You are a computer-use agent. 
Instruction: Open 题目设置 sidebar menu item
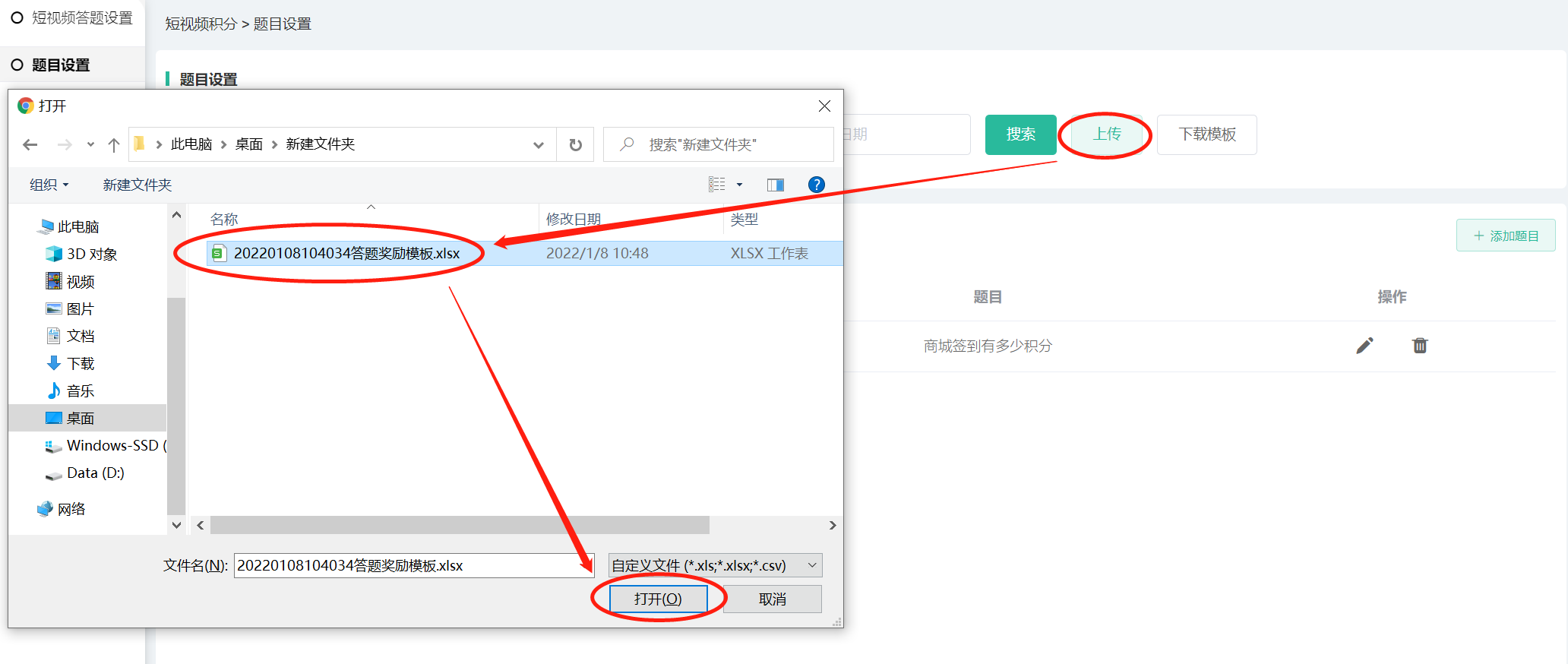(x=72, y=65)
